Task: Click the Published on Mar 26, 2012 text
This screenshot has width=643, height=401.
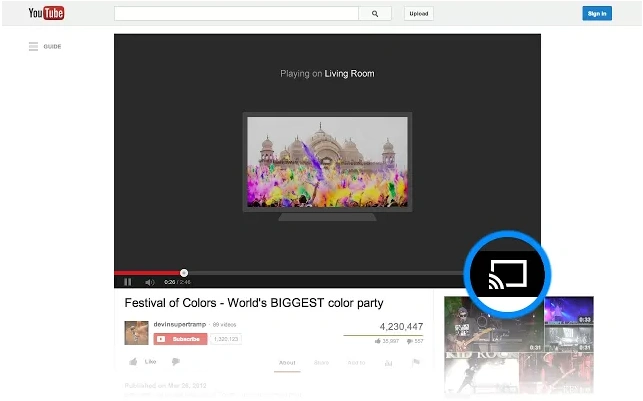Action: pos(165,385)
